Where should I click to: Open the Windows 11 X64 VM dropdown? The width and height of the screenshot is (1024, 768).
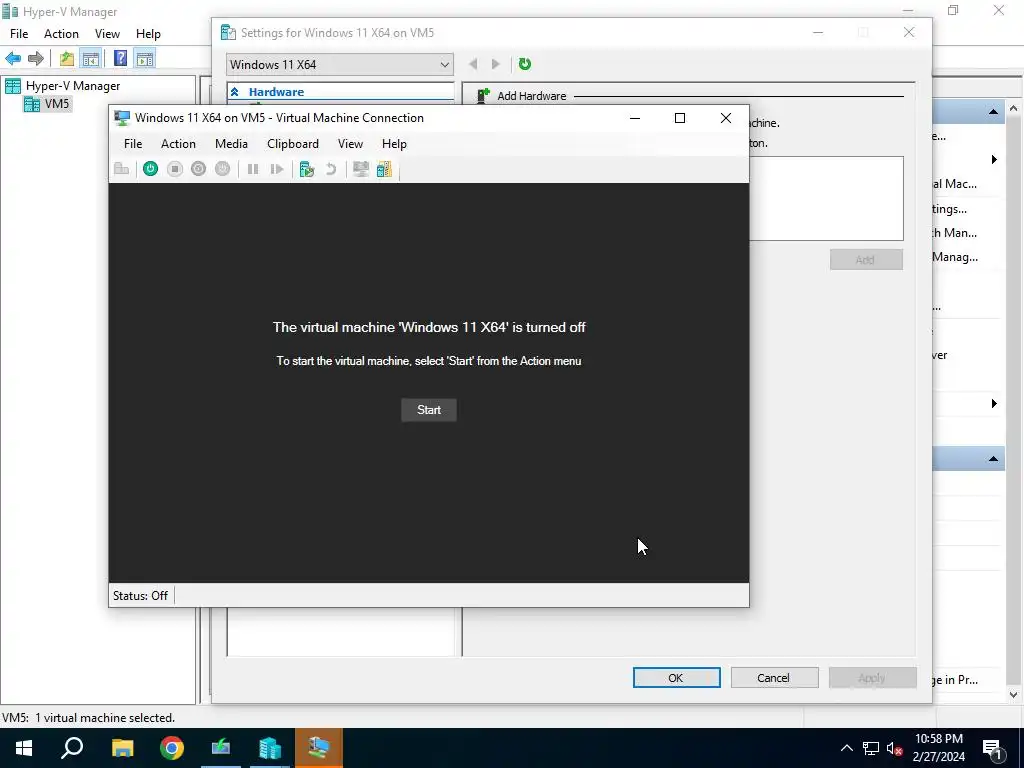(340, 65)
